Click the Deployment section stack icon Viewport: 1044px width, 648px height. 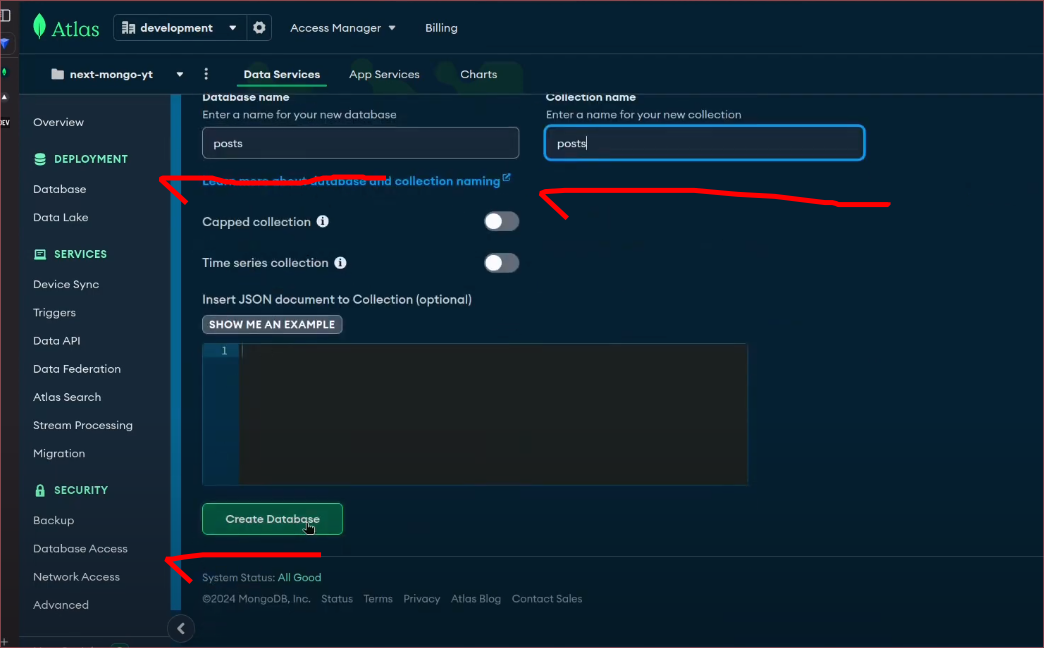point(40,159)
